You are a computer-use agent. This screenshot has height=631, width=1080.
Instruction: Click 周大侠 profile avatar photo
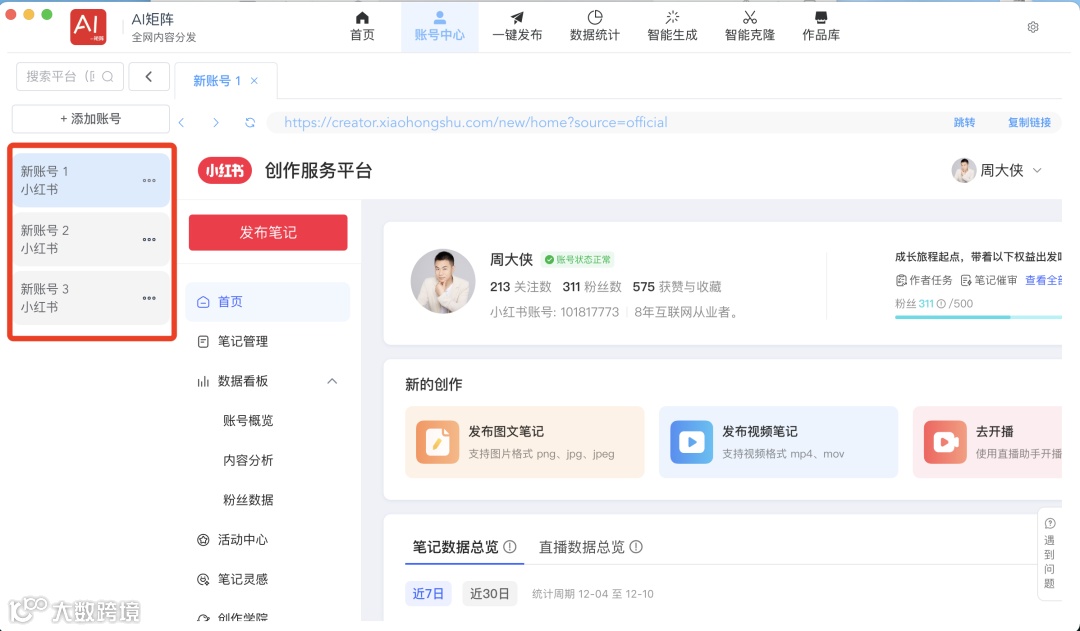point(443,281)
